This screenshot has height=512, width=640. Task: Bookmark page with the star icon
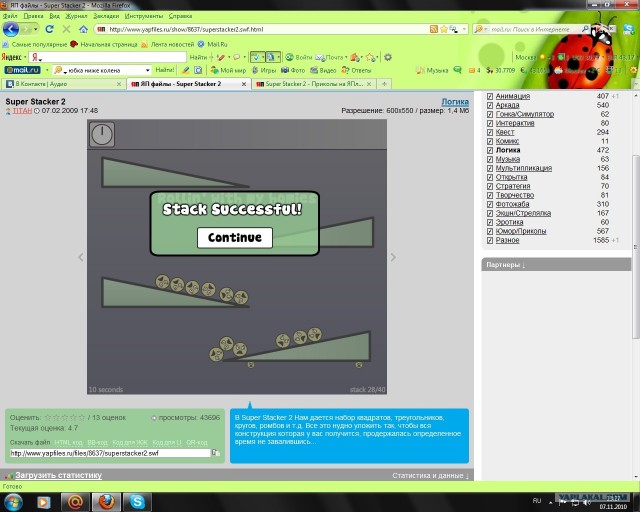pyautogui.click(x=444, y=29)
